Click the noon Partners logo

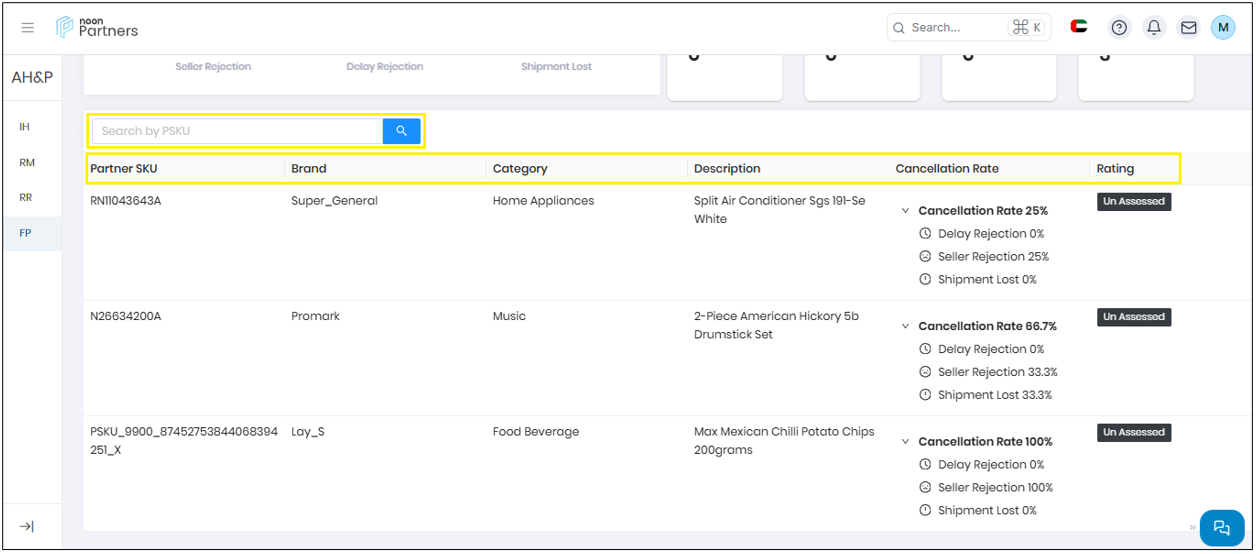pyautogui.click(x=97, y=27)
